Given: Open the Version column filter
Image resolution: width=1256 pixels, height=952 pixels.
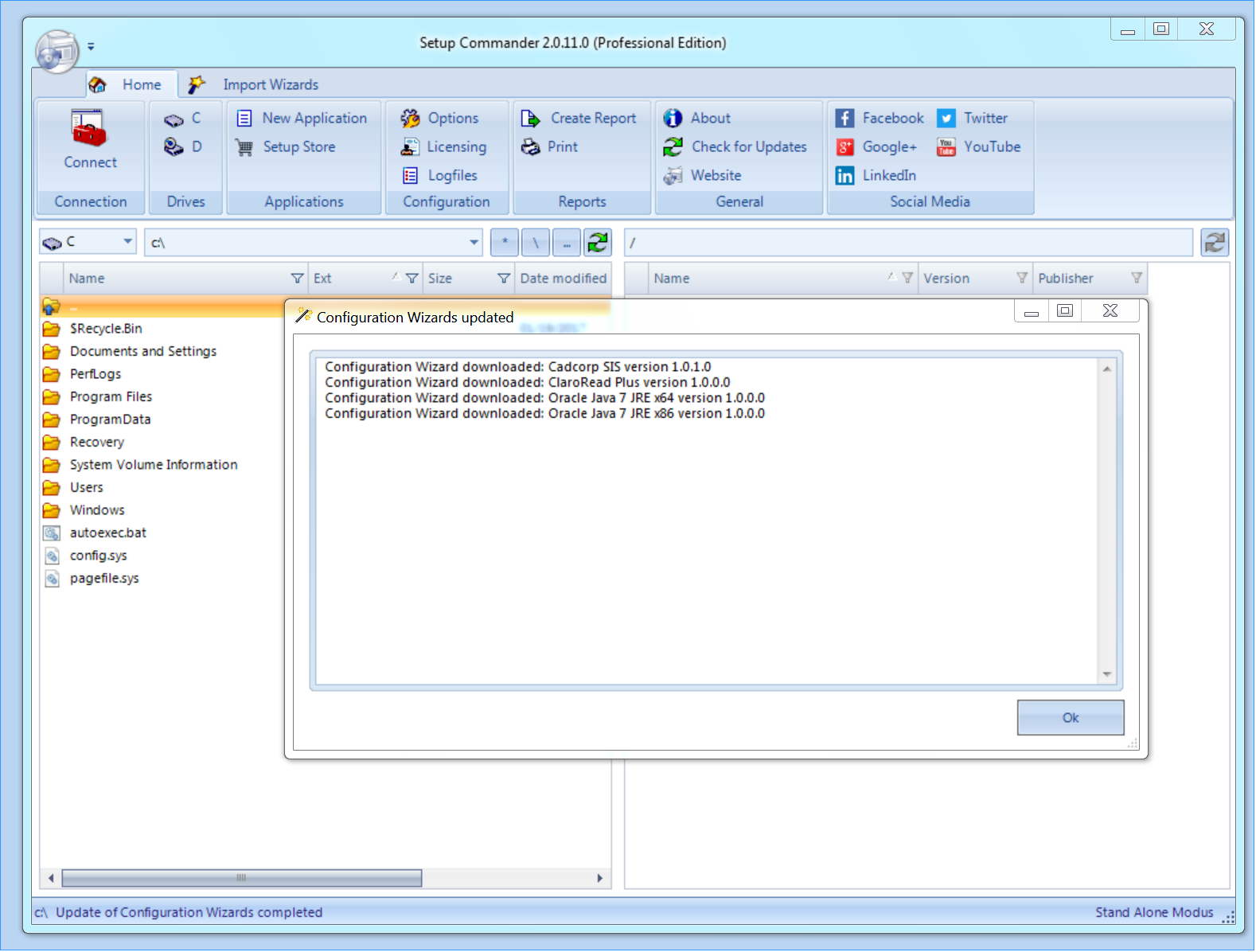Looking at the screenshot, I should 1022,279.
